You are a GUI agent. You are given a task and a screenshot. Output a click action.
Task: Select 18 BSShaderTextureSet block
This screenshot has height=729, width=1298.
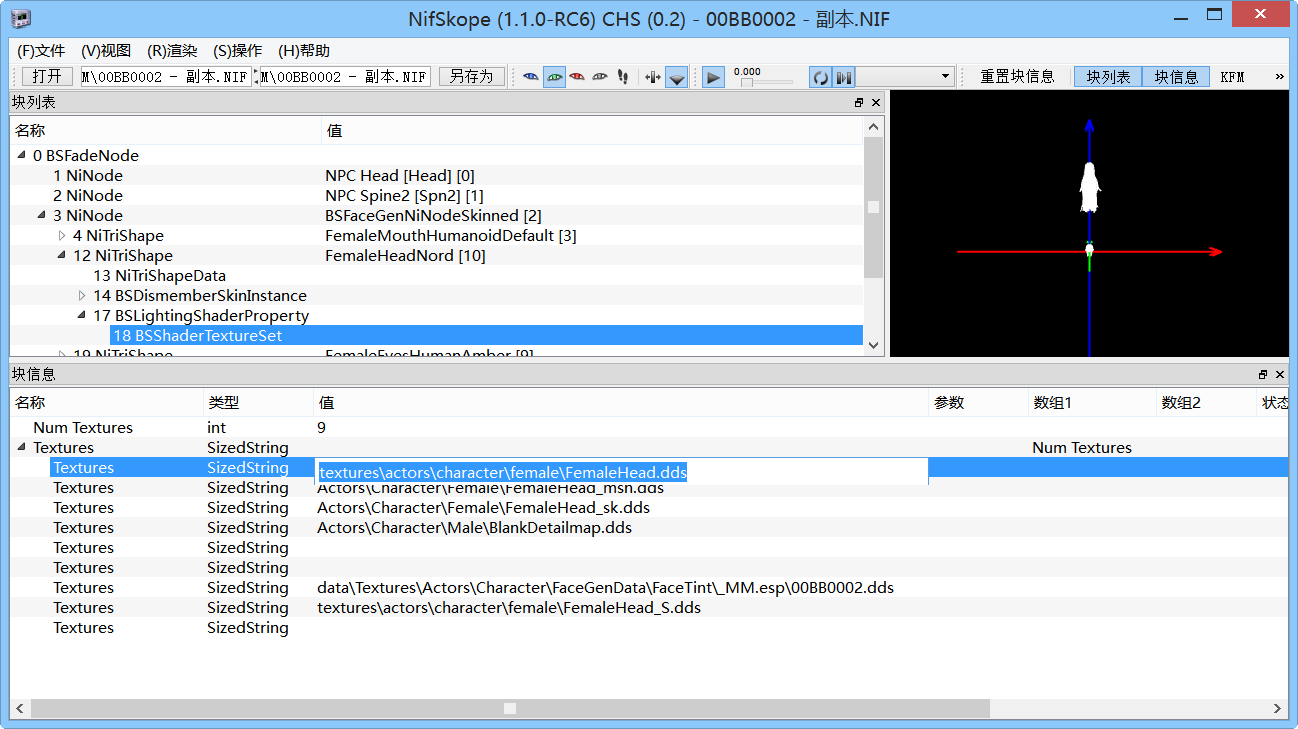[x=197, y=336]
